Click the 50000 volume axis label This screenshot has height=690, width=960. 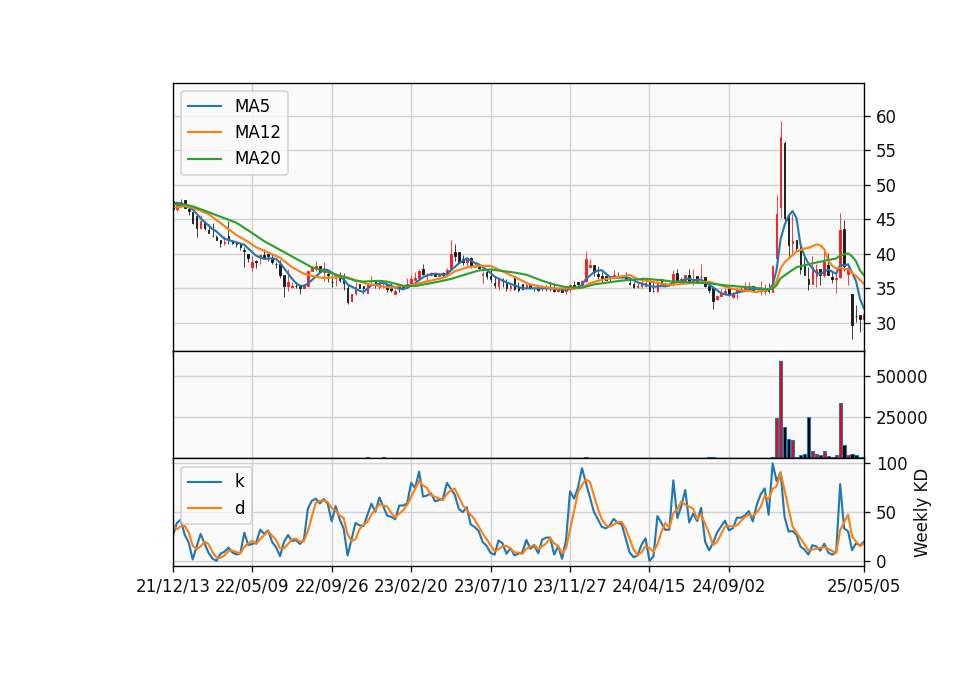[901, 377]
